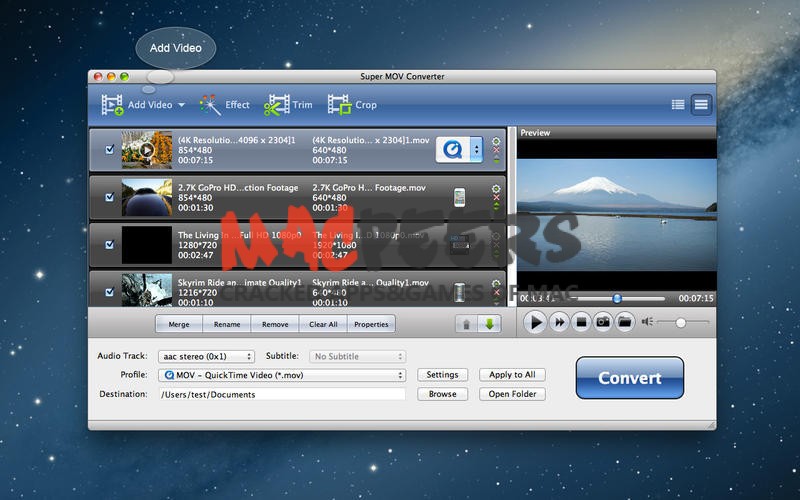The width and height of the screenshot is (800, 500).
Task: Toggle the 2.7K GoPro footage checkbox
Action: coord(110,197)
